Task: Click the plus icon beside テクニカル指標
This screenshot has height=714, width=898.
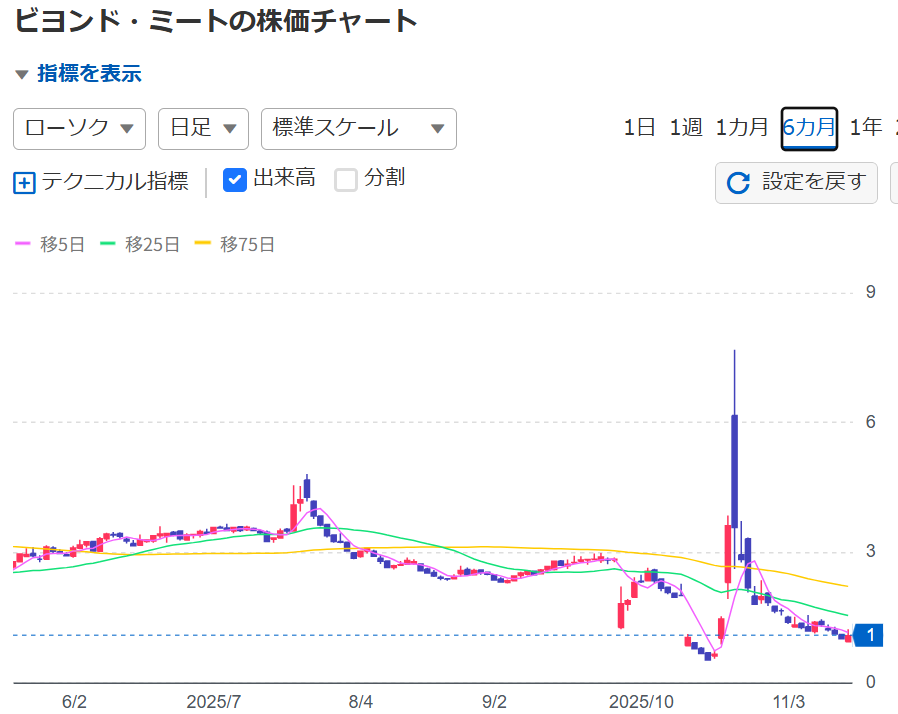Action: (x=25, y=183)
